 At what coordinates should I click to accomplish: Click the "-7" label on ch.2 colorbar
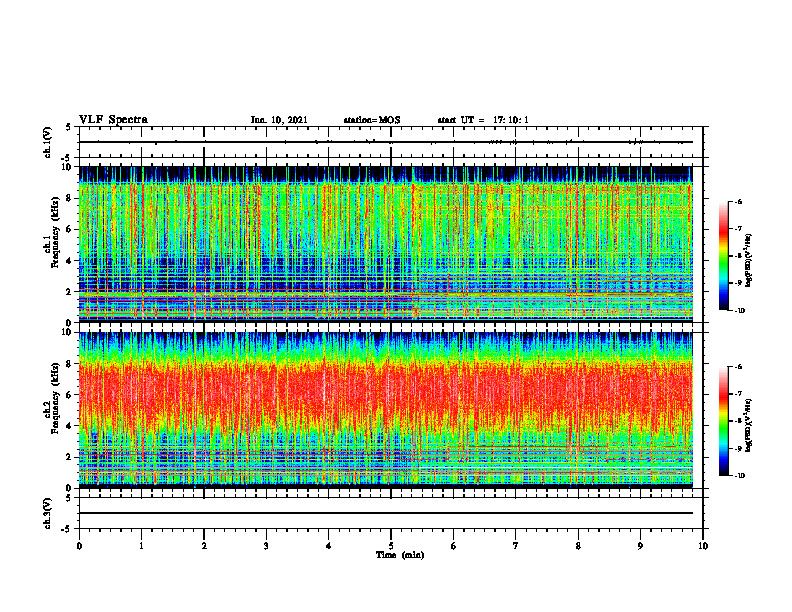[738, 394]
